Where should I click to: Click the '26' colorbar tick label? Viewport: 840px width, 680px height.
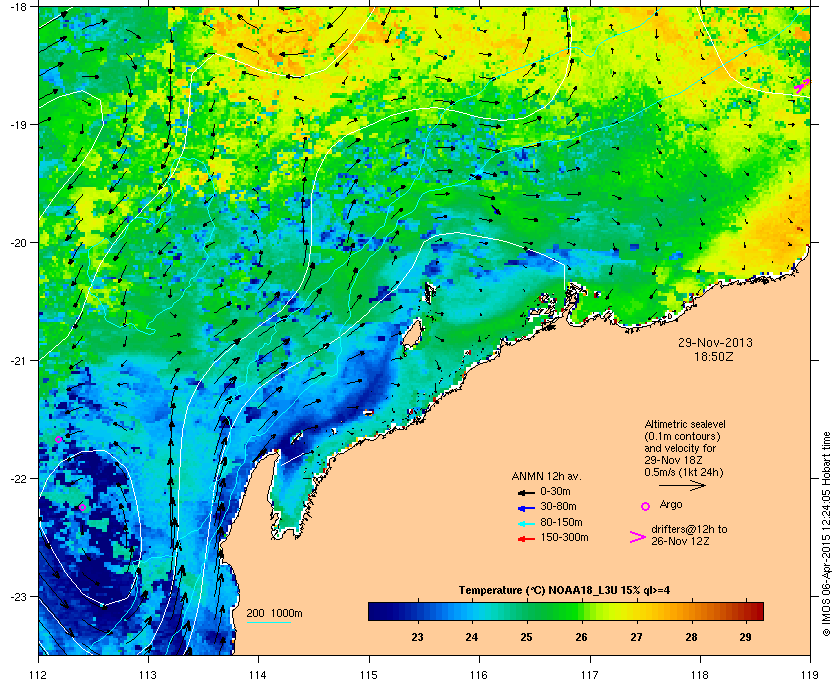pos(581,637)
